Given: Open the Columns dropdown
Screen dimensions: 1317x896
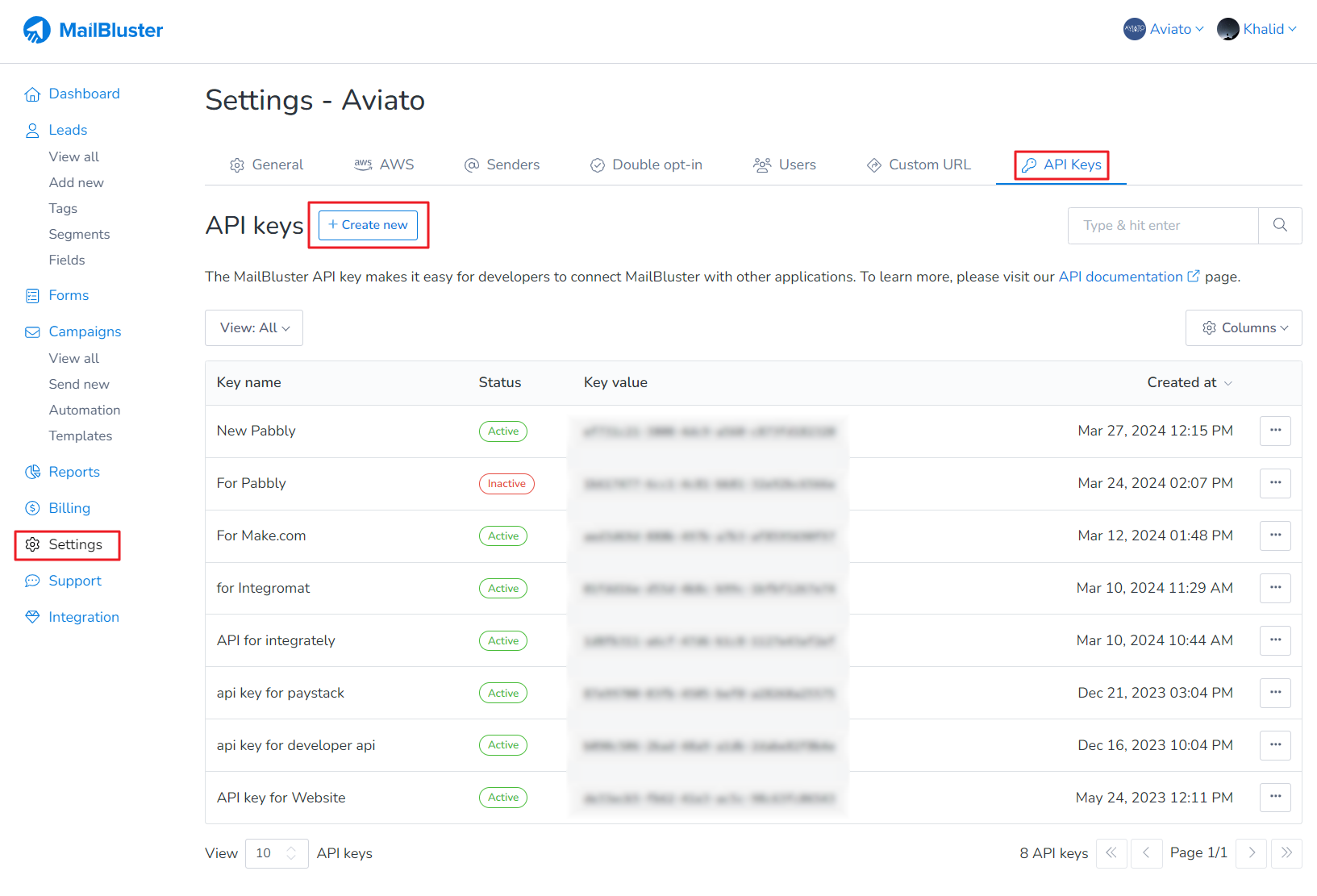Looking at the screenshot, I should (x=1244, y=327).
